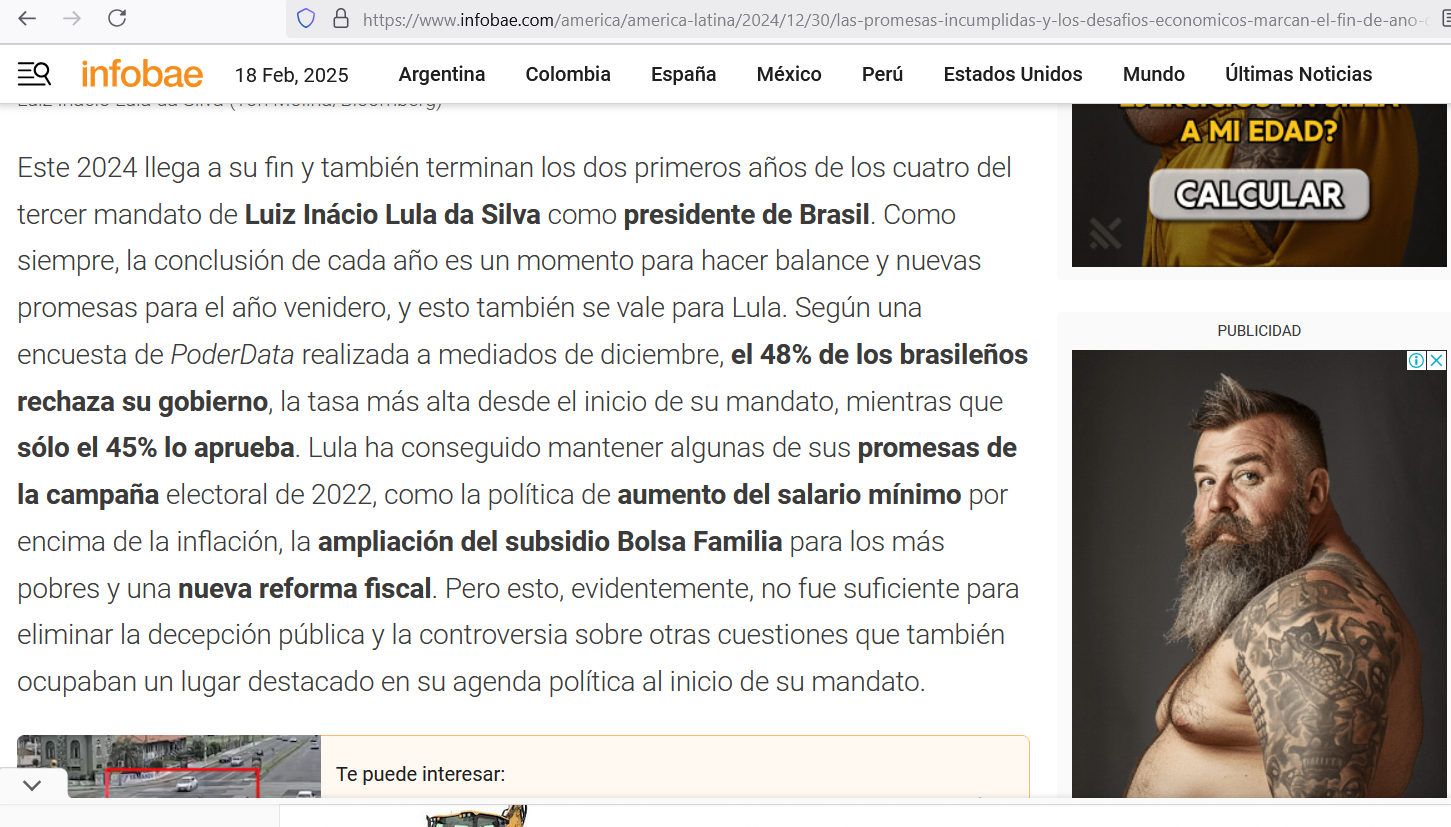Click the bold text 'el 48% de los brasileños'

coord(879,355)
